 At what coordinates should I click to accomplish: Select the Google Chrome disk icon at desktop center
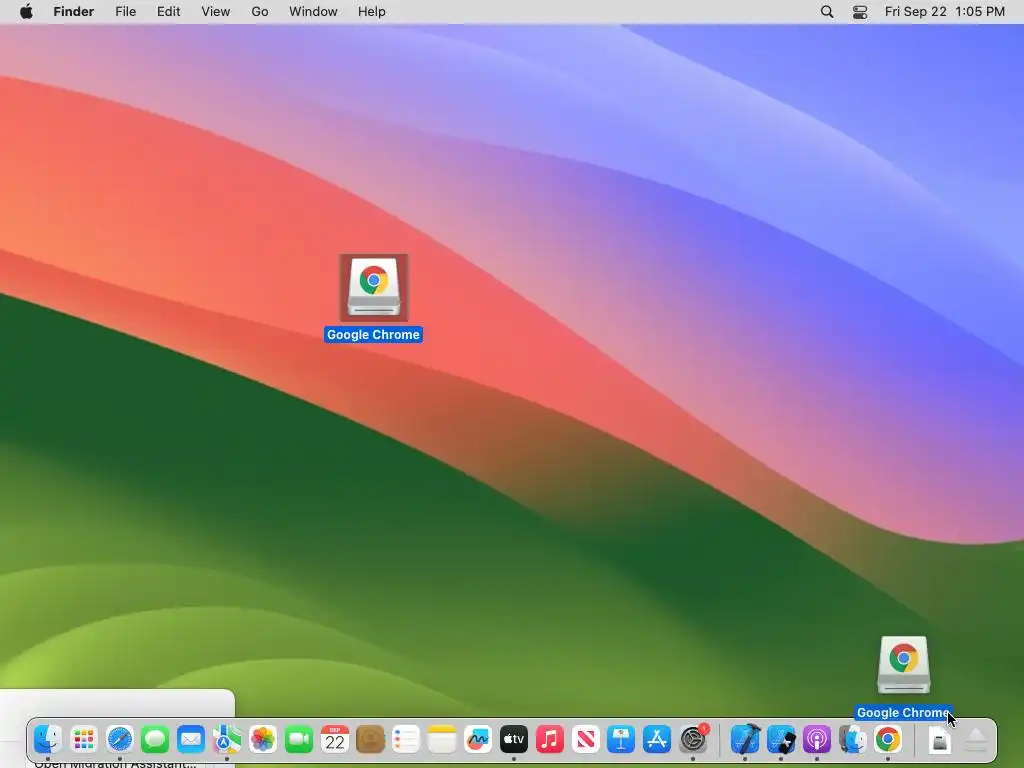pos(374,287)
